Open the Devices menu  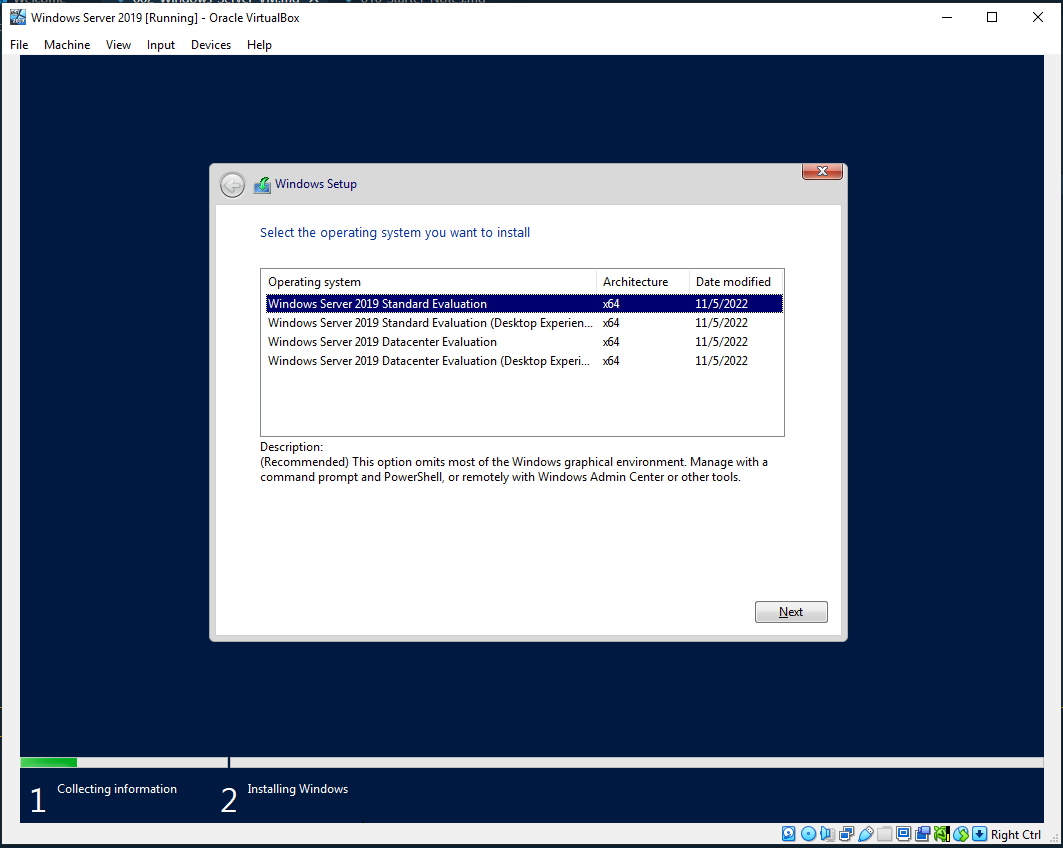click(211, 45)
